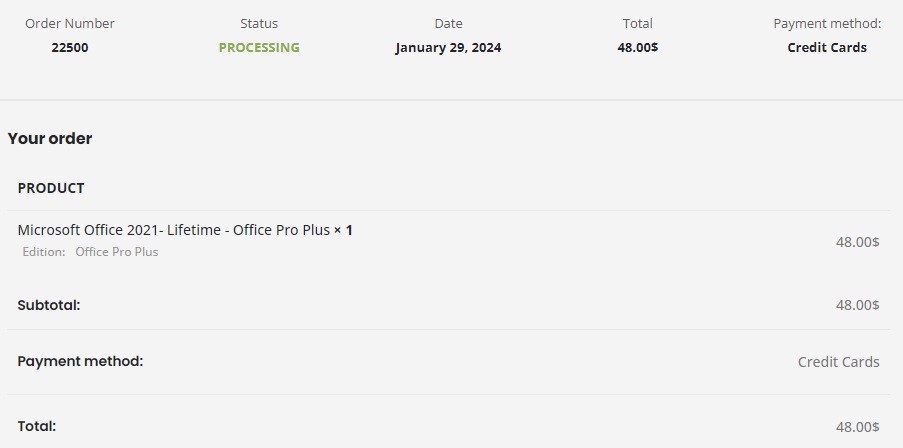Click the Status header label
Viewport: 903px width, 448px height.
pyautogui.click(x=259, y=23)
